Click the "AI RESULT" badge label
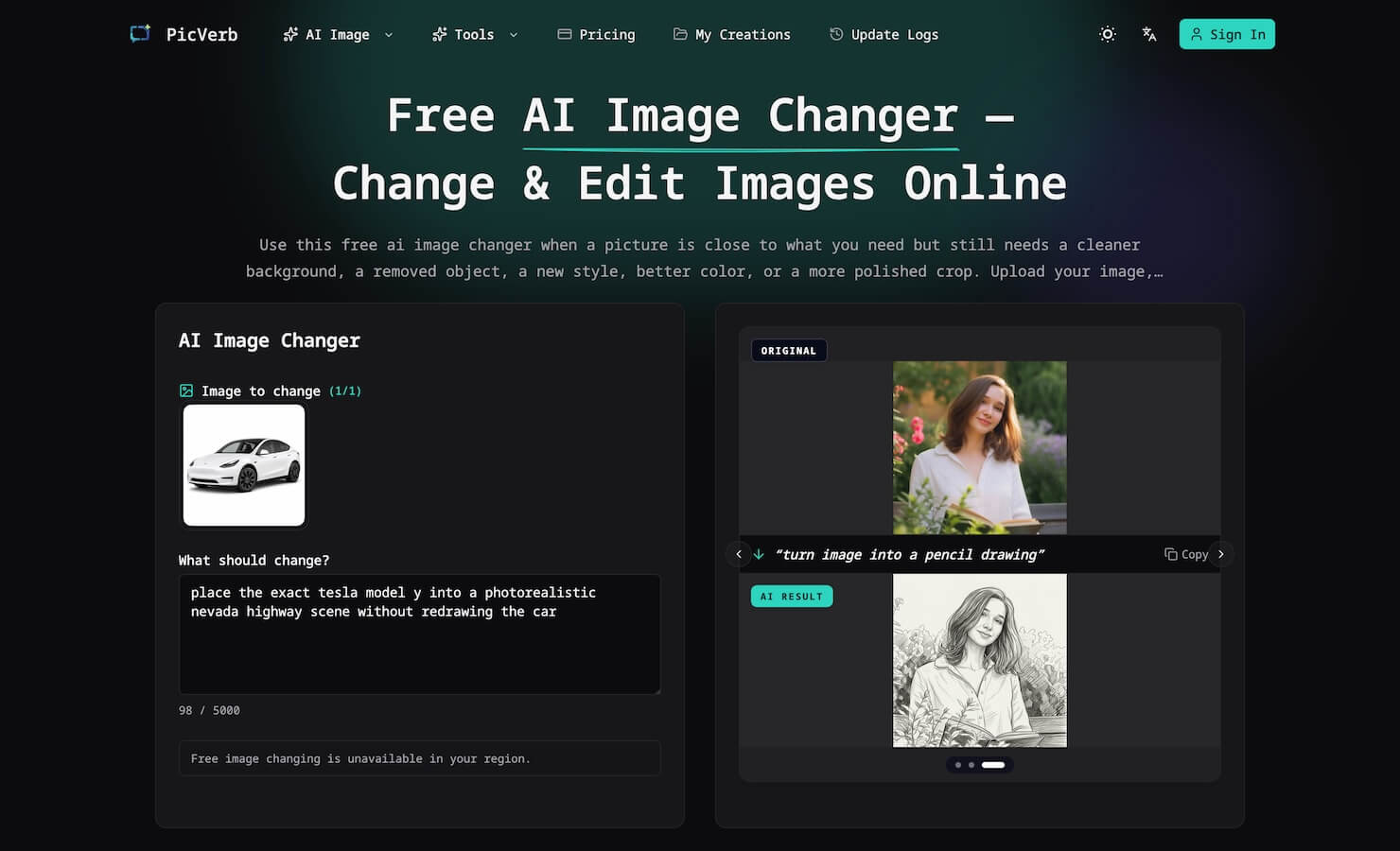 [x=792, y=597]
